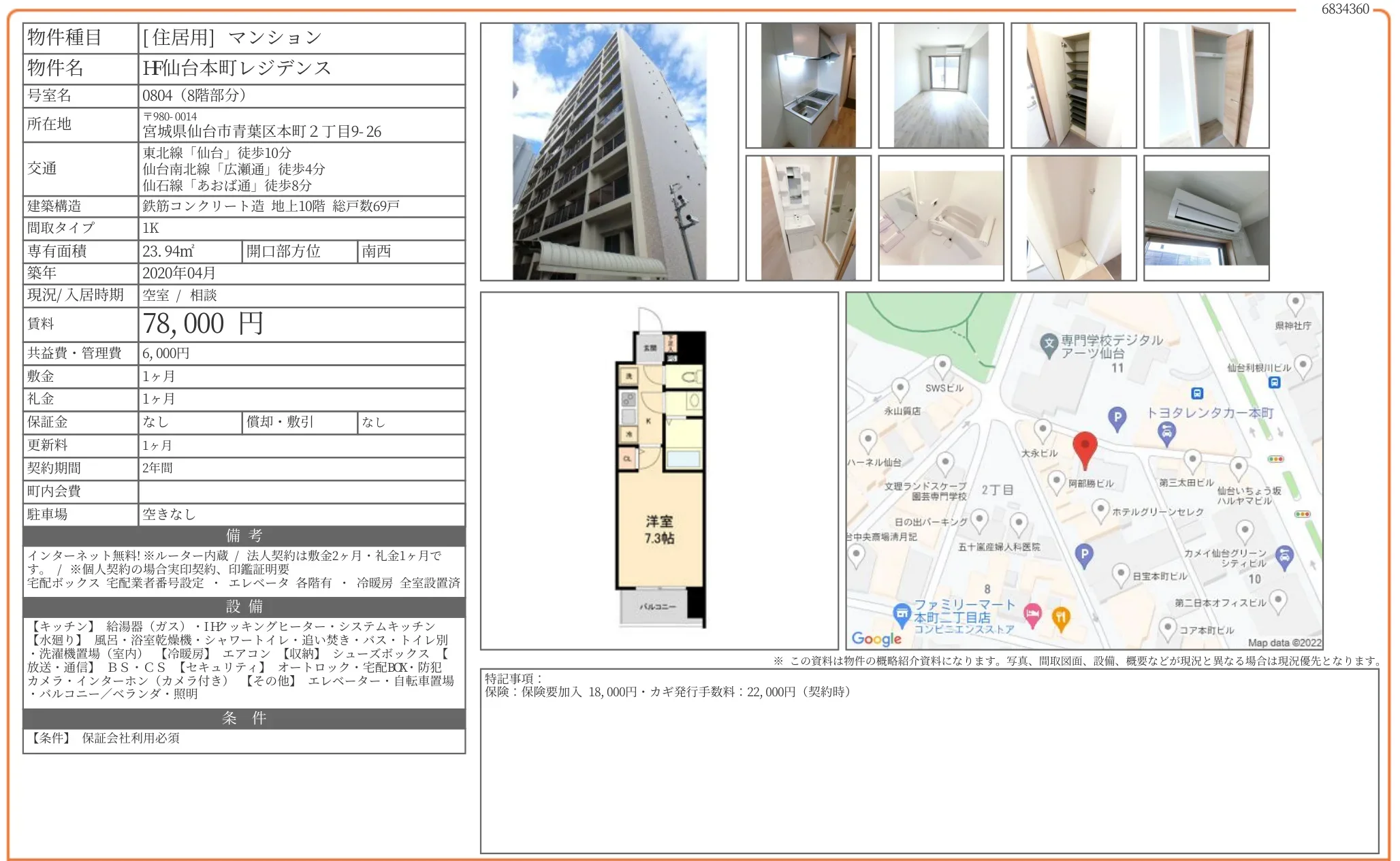
Task: Click the 条件 section header
Action: [x=244, y=719]
